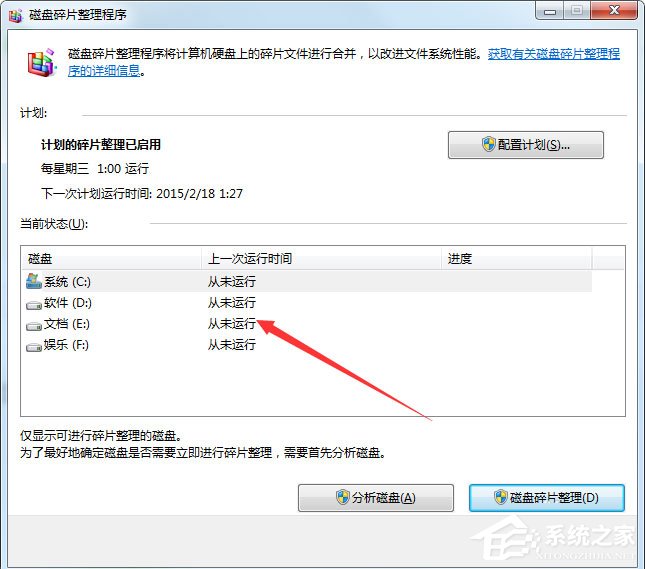The width and height of the screenshot is (645, 569).
Task: Minimize the defragmenter window
Action: coord(551,11)
